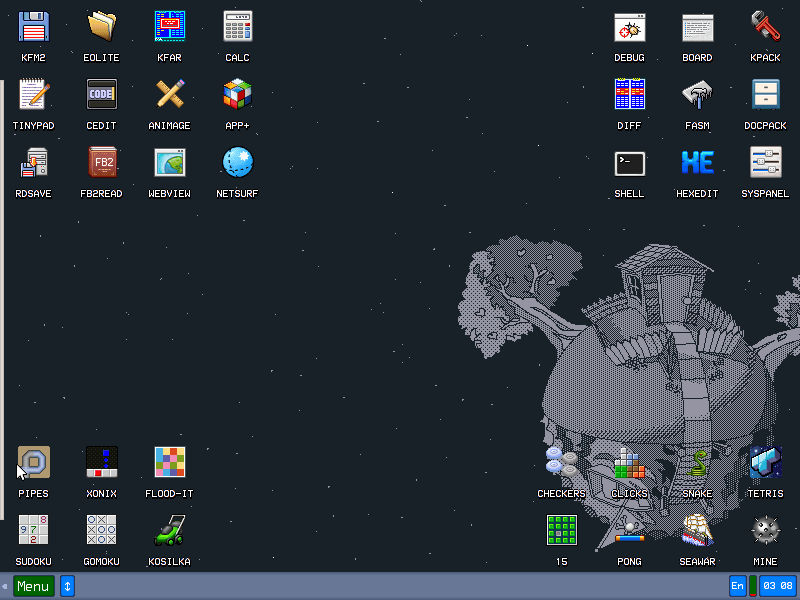Launch EOLITE folder icon
This screenshot has width=800, height=600.
pos(102,27)
